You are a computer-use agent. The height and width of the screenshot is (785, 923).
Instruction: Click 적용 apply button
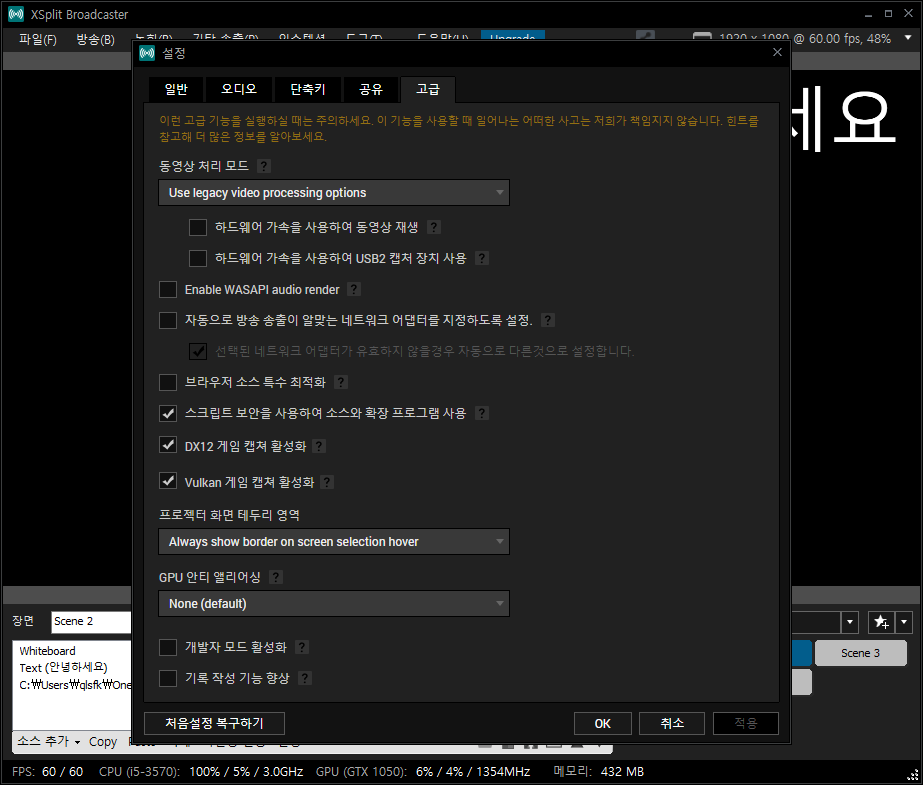pos(746,723)
